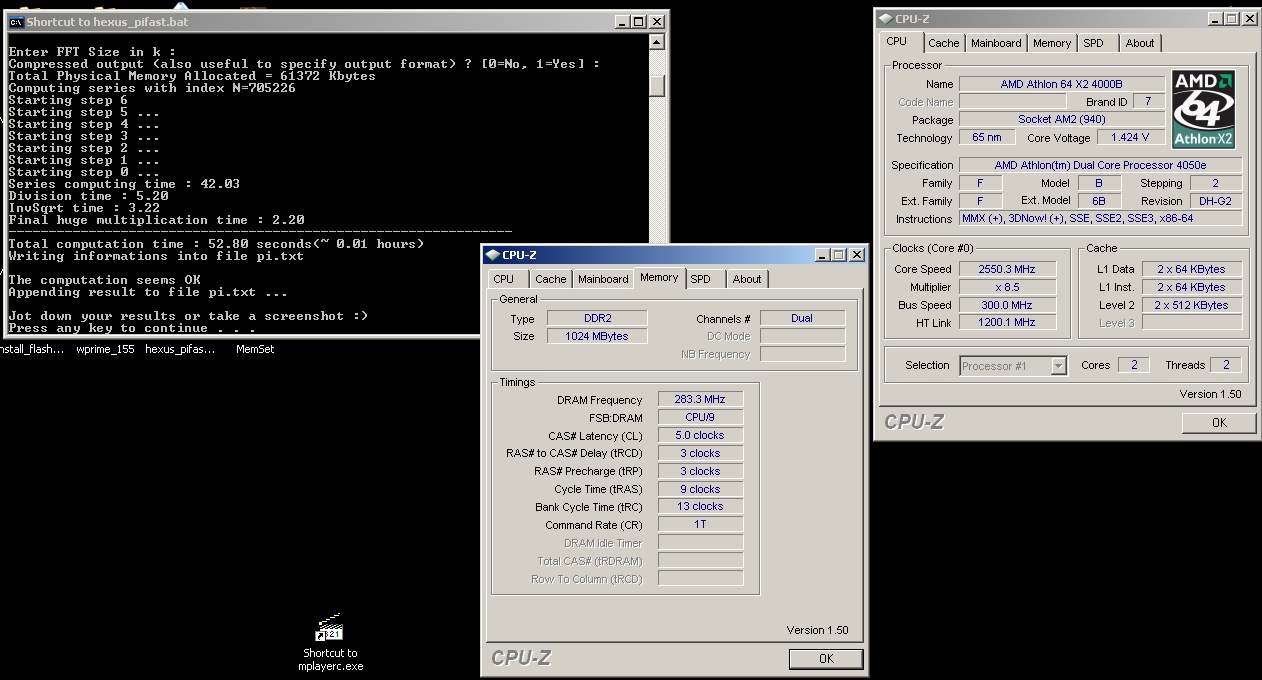Click the Specification field Athlon Dual Core 4050e
This screenshot has width=1262, height=680.
(x=1100, y=165)
